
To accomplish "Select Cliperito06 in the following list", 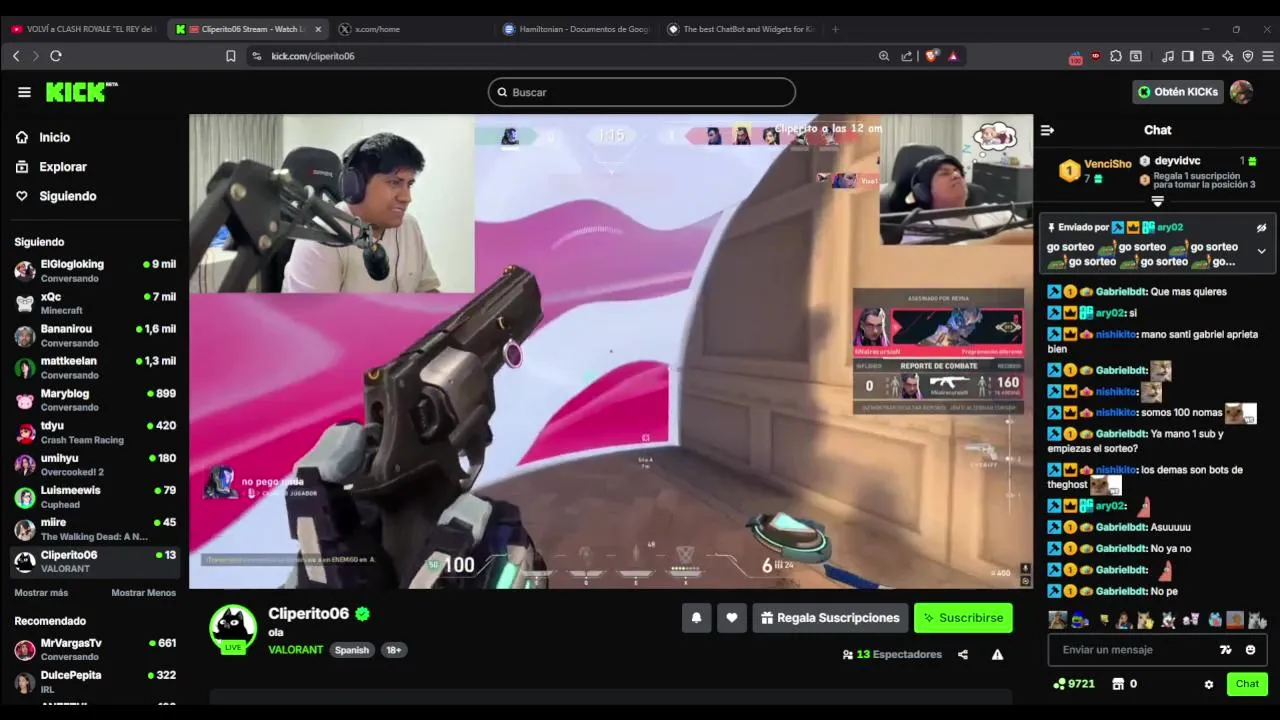I will tap(95, 561).
